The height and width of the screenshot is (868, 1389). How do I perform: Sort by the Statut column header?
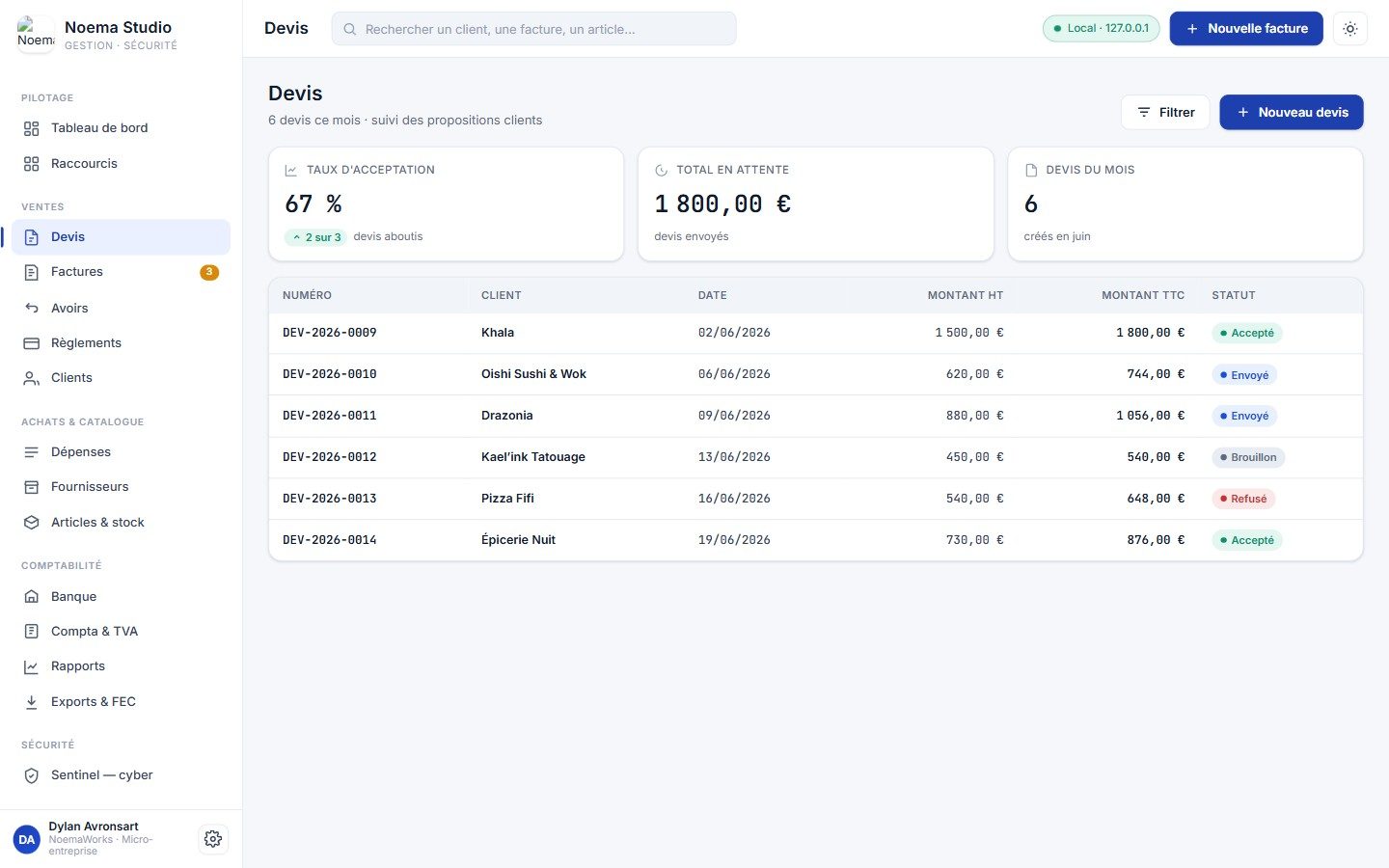tap(1234, 295)
